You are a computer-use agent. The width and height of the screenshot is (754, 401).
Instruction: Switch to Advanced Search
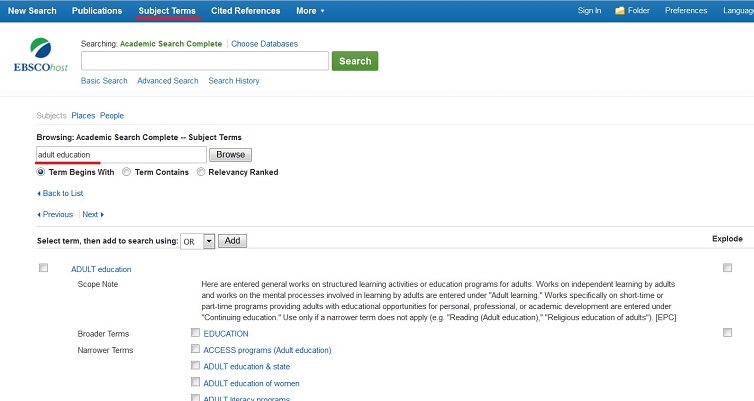pos(168,81)
